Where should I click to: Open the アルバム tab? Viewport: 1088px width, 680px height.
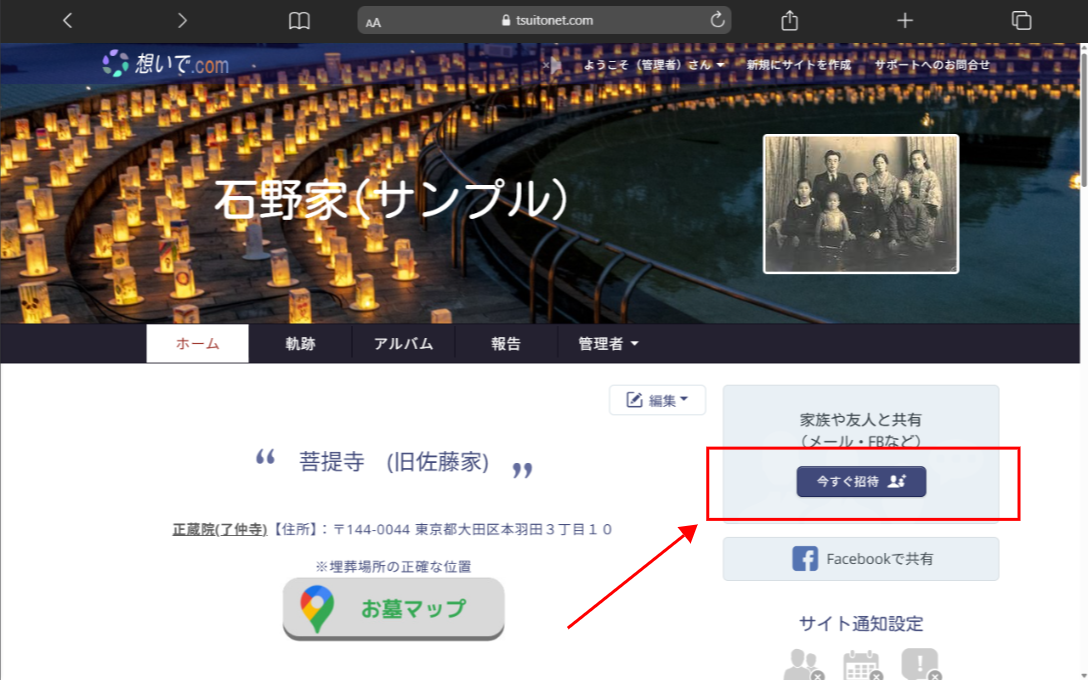[x=403, y=343]
